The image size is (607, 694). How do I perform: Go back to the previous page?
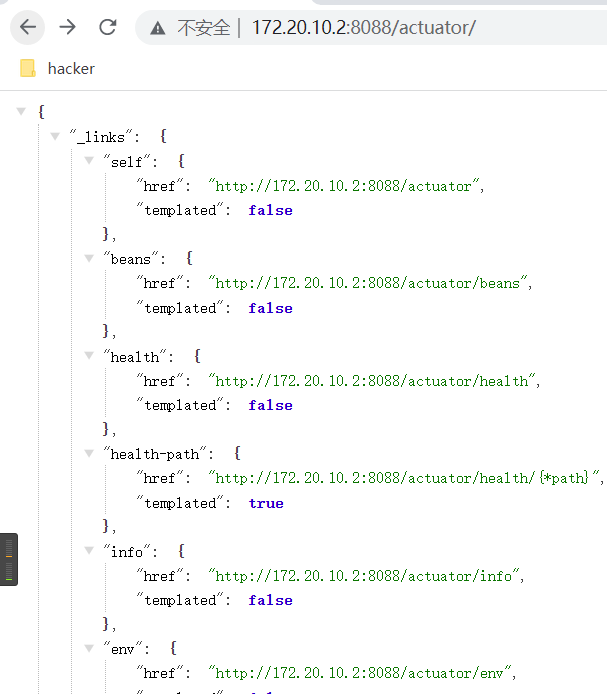27,27
